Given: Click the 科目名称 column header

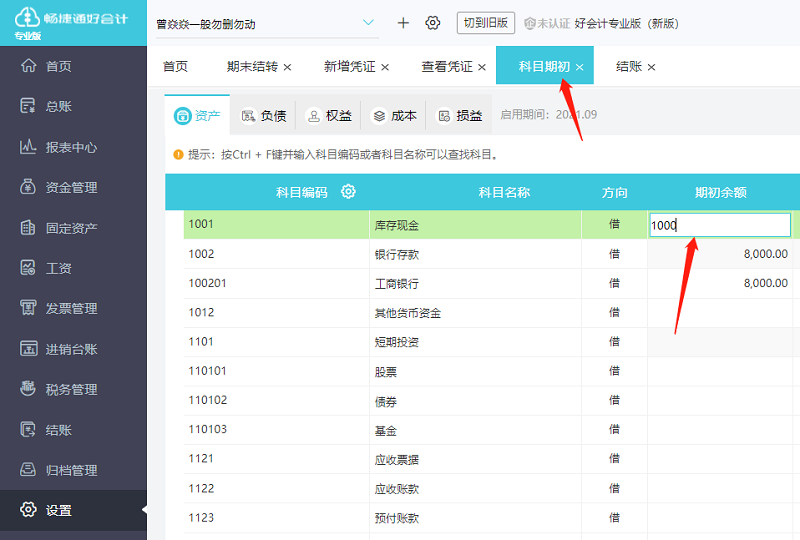Looking at the screenshot, I should coord(504,192).
